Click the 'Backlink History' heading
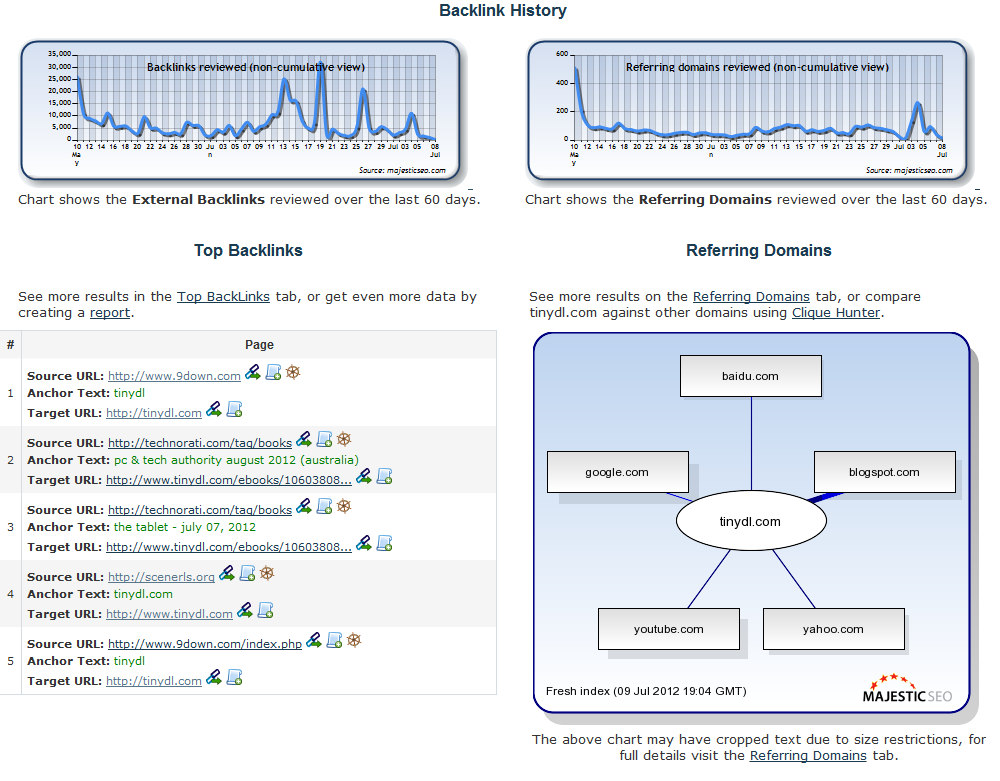This screenshot has height=781, width=1000. (x=503, y=11)
